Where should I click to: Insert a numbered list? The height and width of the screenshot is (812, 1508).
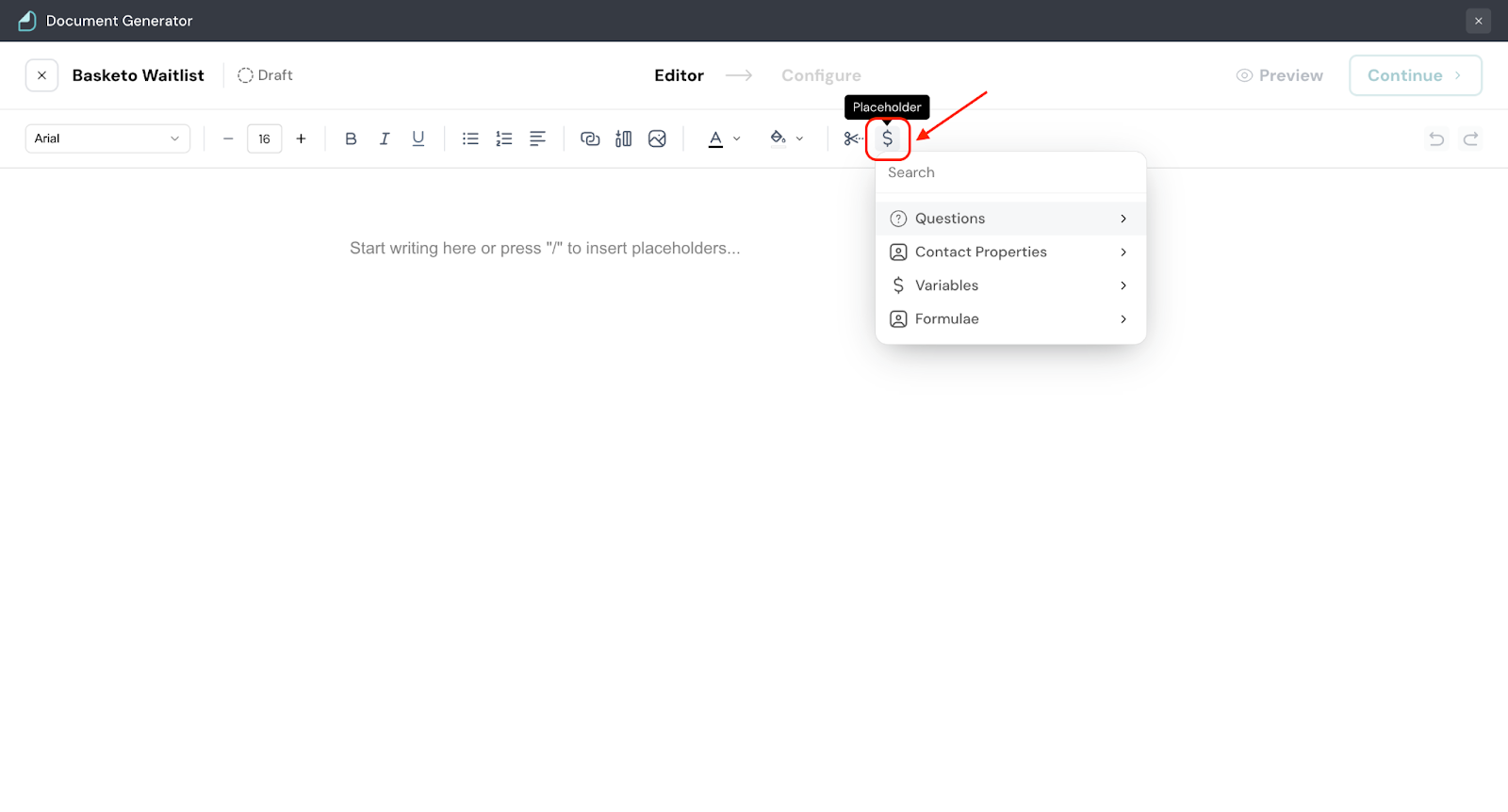tap(504, 138)
